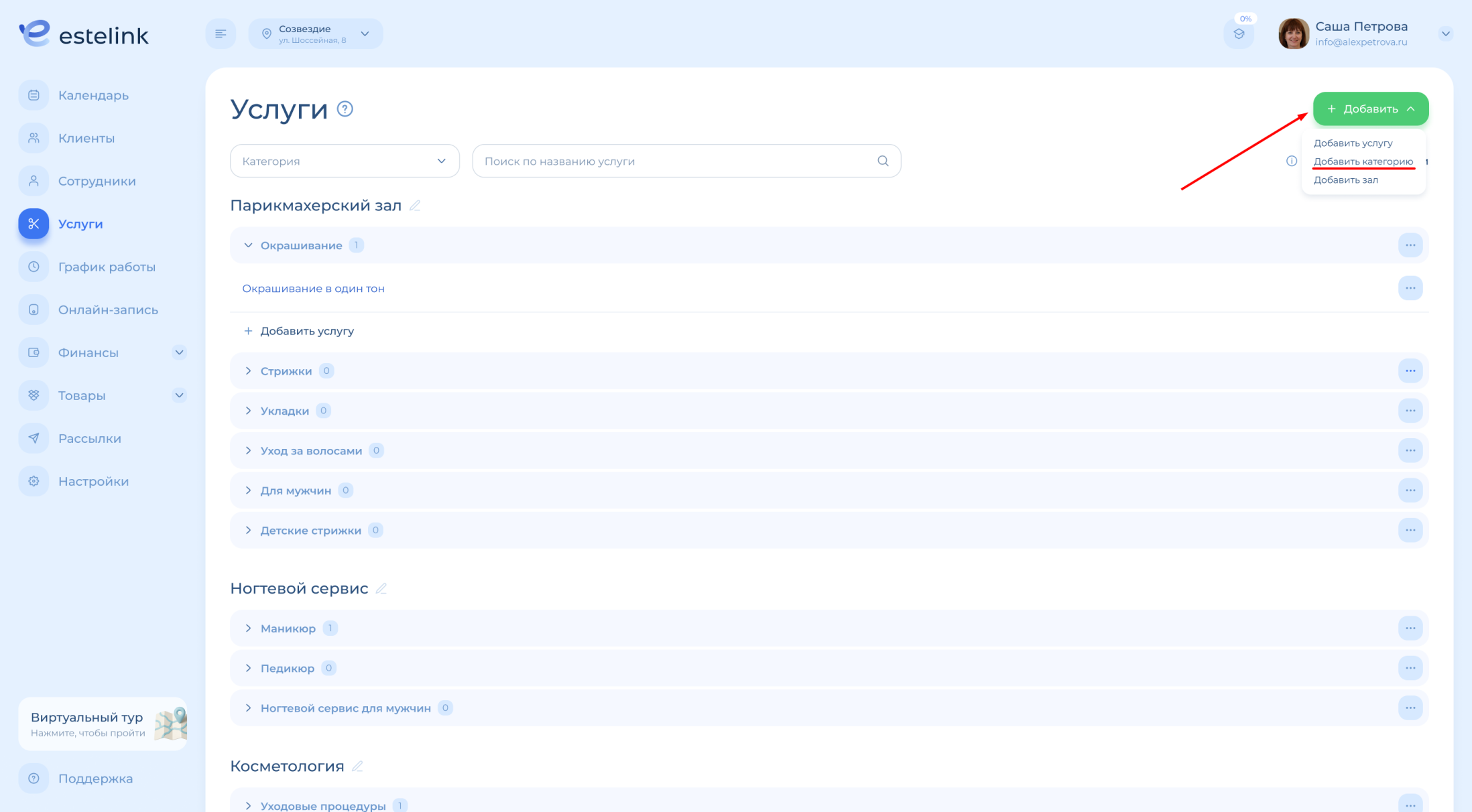Image resolution: width=1472 pixels, height=812 pixels.
Task: Choose Добавить зал from the menu
Action: 1345,180
